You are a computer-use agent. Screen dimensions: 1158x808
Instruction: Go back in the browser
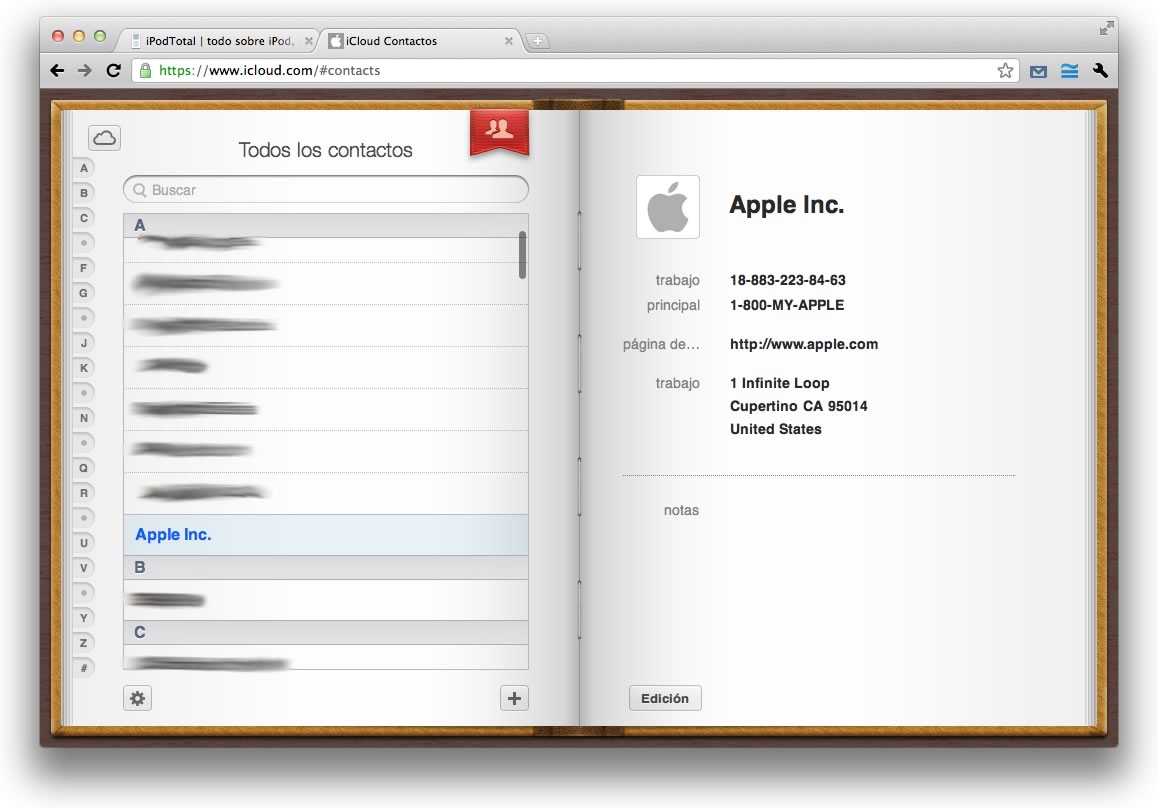[x=57, y=70]
